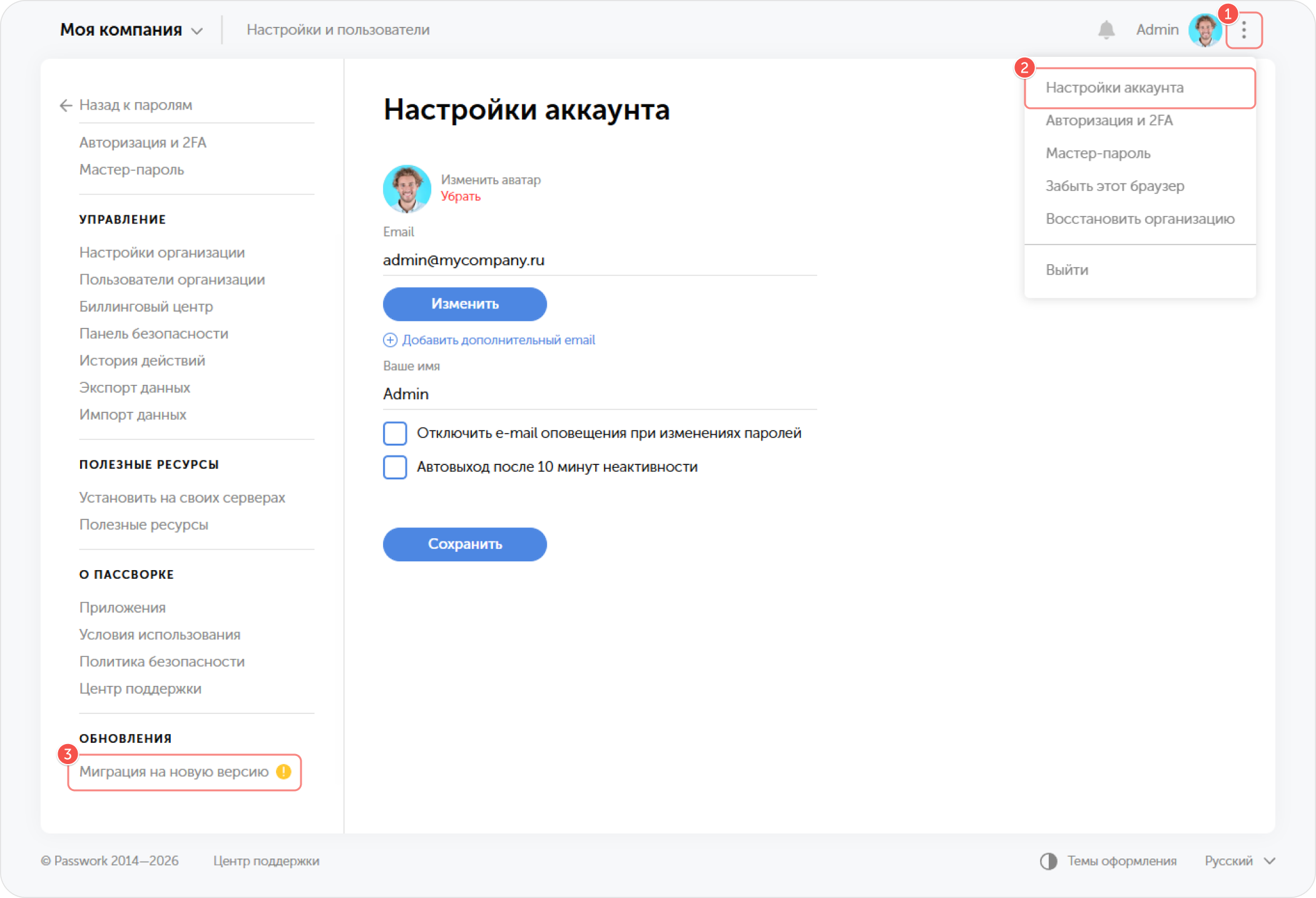Open Миграция на новую версию
The width and height of the screenshot is (1316, 898).
coord(174,772)
